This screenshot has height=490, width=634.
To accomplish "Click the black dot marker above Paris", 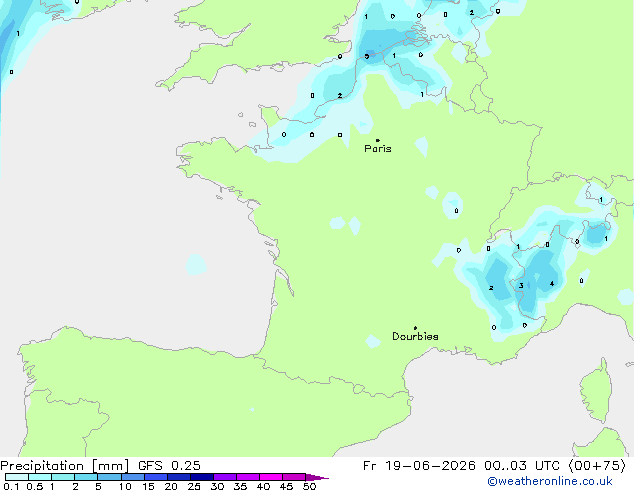I will pyautogui.click(x=378, y=140).
